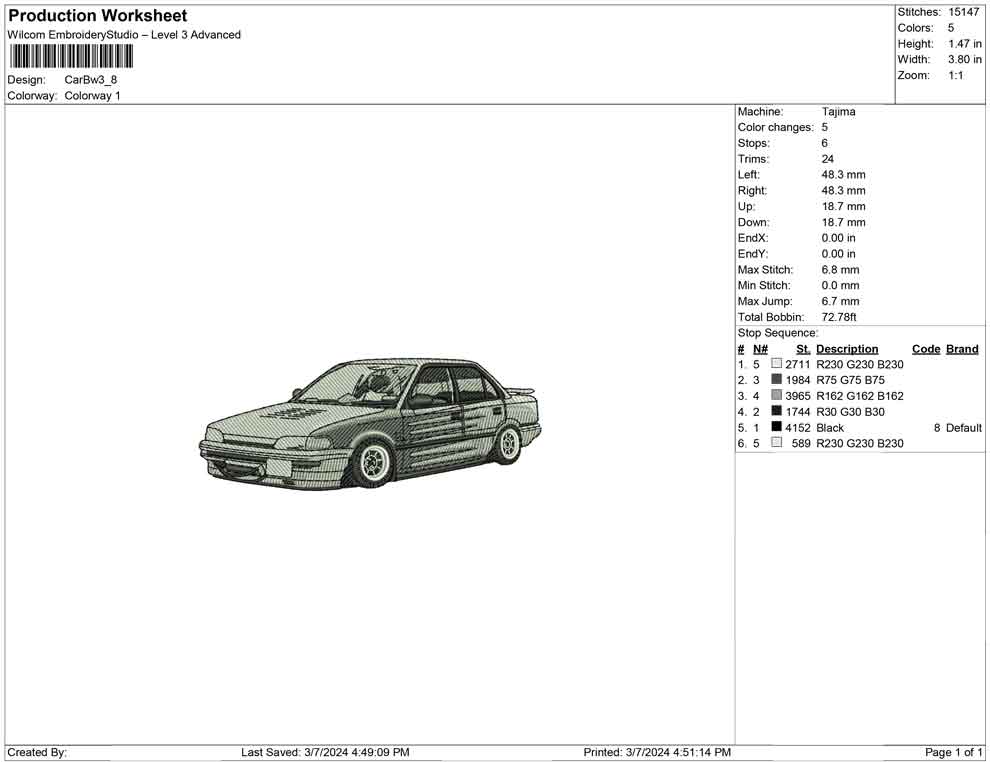This screenshot has height=762, width=990.
Task: Click the rear wheel of the car design
Action: 509,441
